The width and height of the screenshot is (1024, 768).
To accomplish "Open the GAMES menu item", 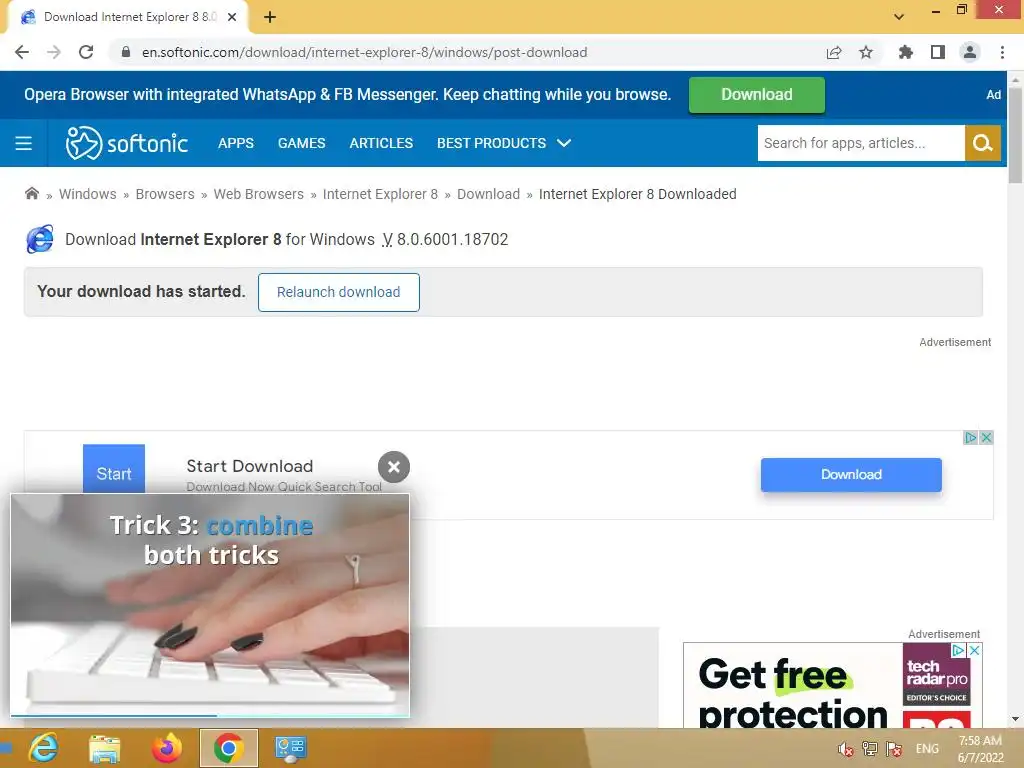I will tap(302, 143).
